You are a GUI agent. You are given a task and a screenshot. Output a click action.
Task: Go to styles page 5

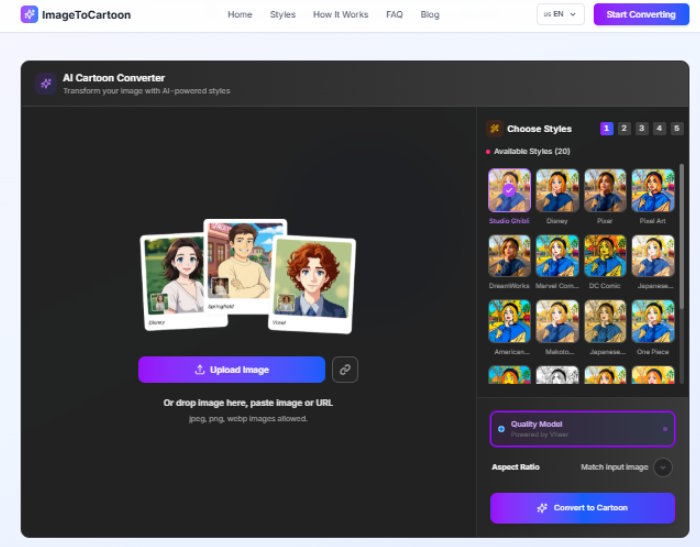click(x=677, y=129)
